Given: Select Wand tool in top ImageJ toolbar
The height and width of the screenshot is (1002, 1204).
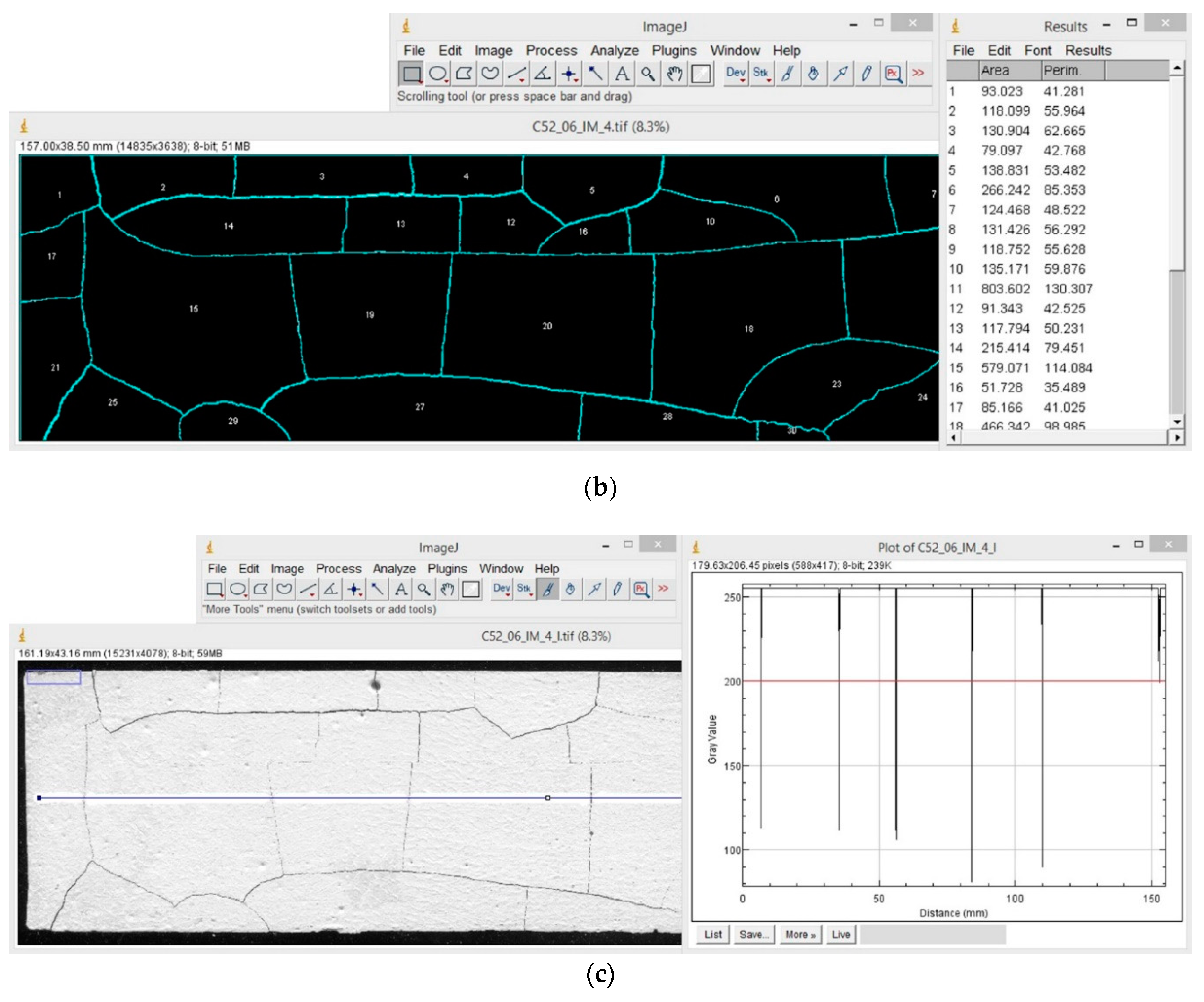Looking at the screenshot, I should pyautogui.click(x=596, y=74).
